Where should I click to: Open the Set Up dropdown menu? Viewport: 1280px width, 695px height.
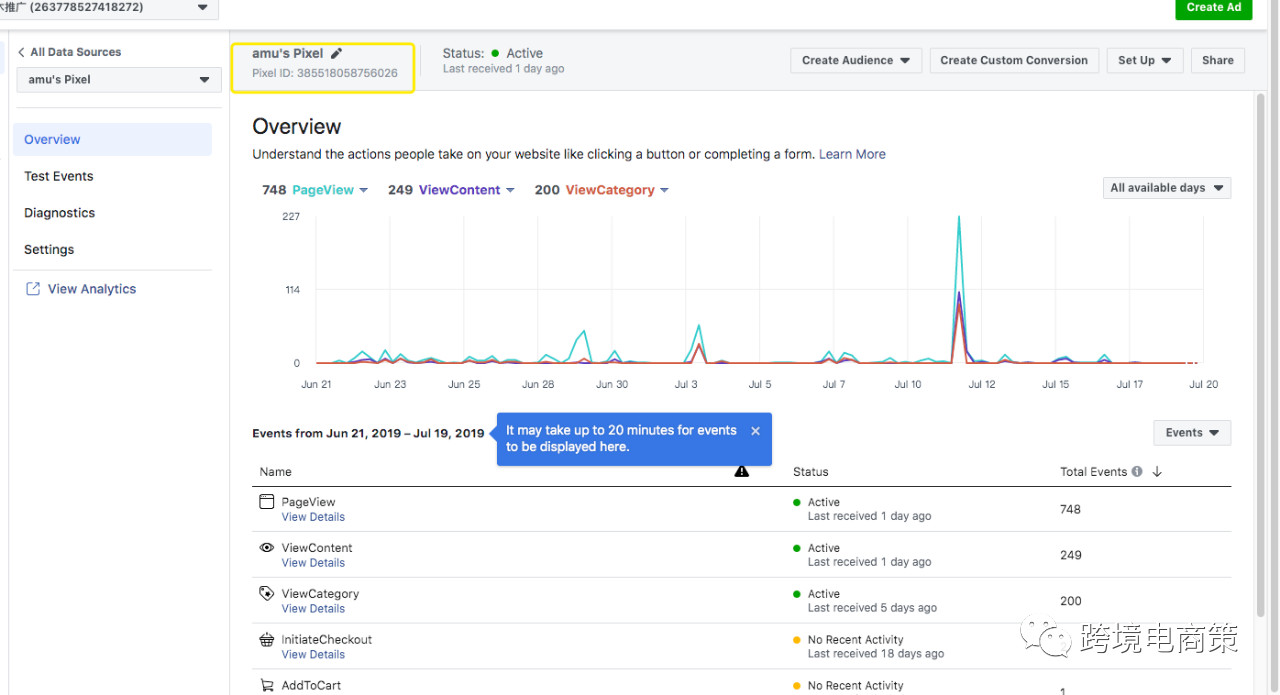[x=1145, y=60]
